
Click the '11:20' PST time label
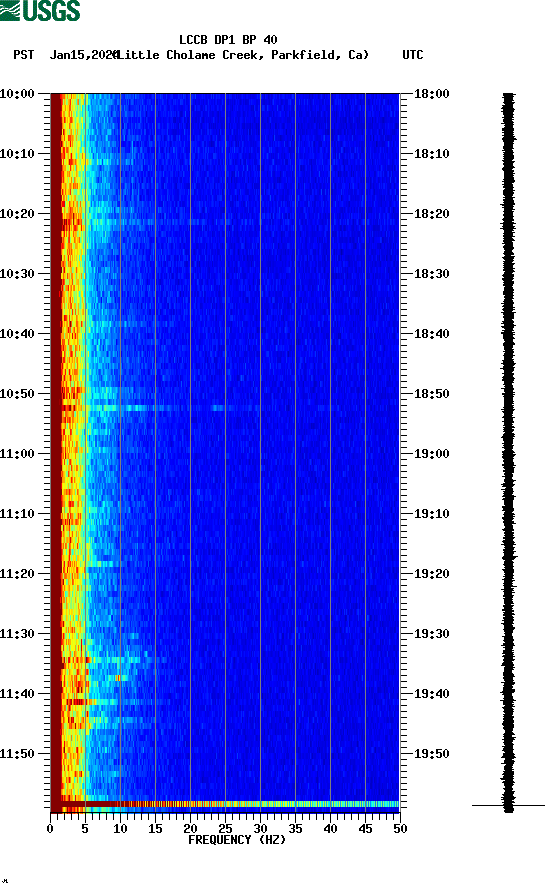click(x=17, y=573)
